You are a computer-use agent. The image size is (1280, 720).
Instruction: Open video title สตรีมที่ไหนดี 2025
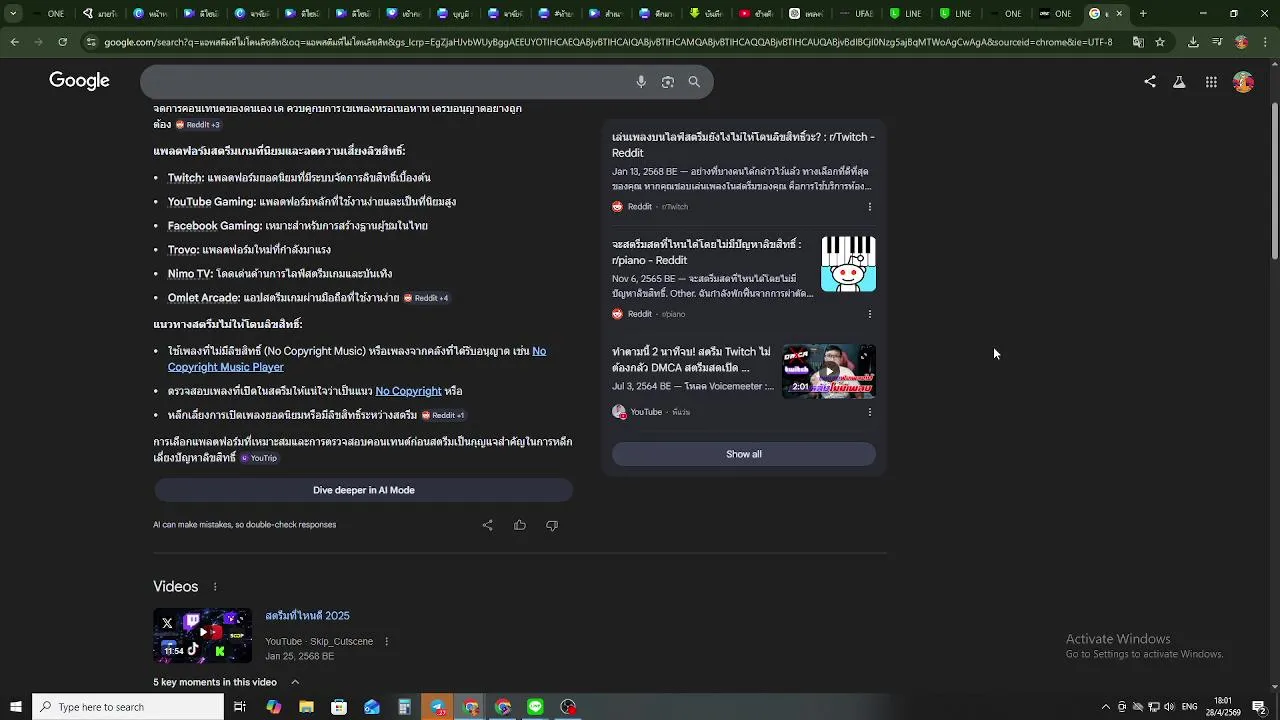[x=307, y=616]
